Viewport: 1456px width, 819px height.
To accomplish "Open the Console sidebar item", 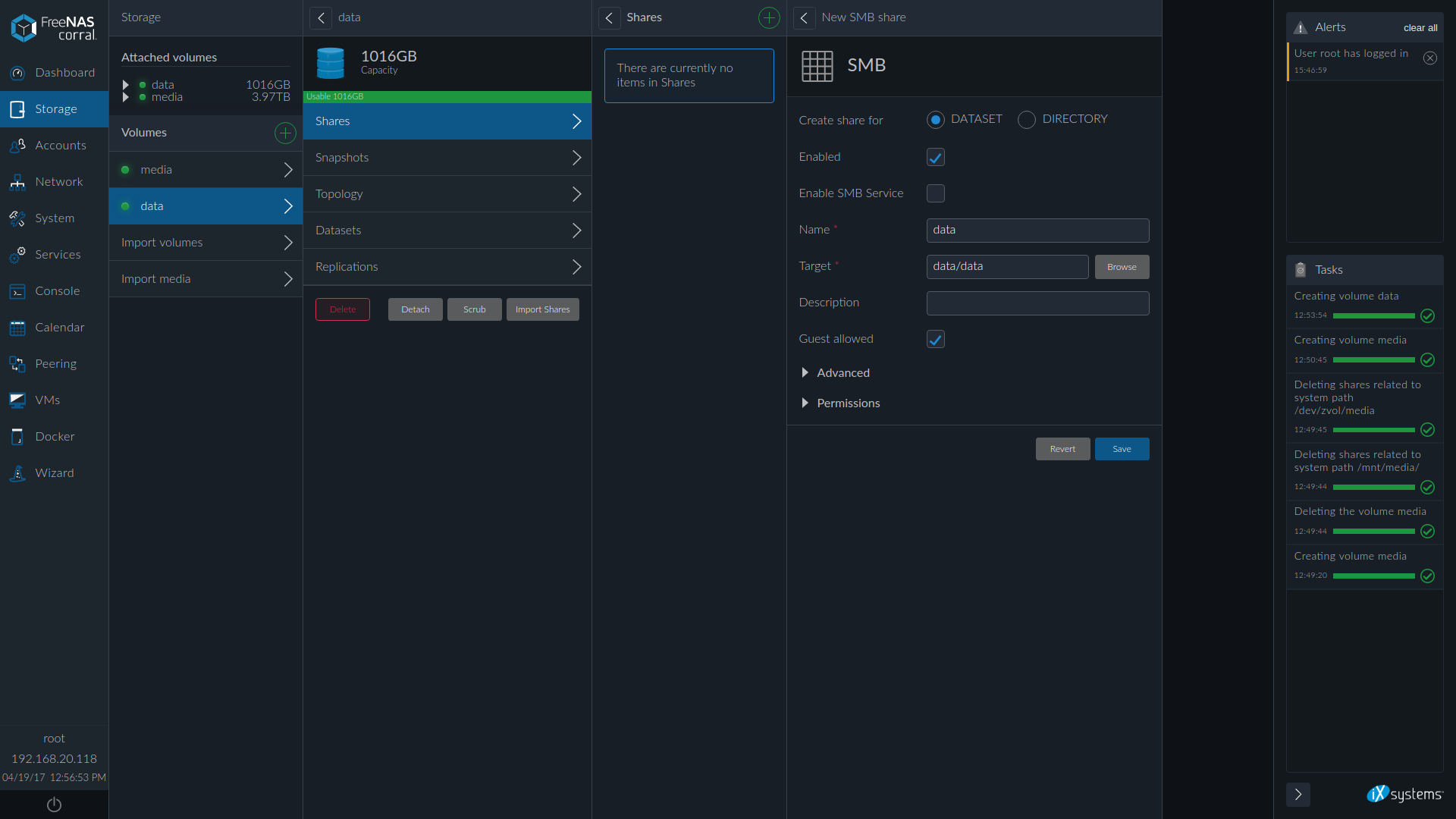I will (57, 291).
